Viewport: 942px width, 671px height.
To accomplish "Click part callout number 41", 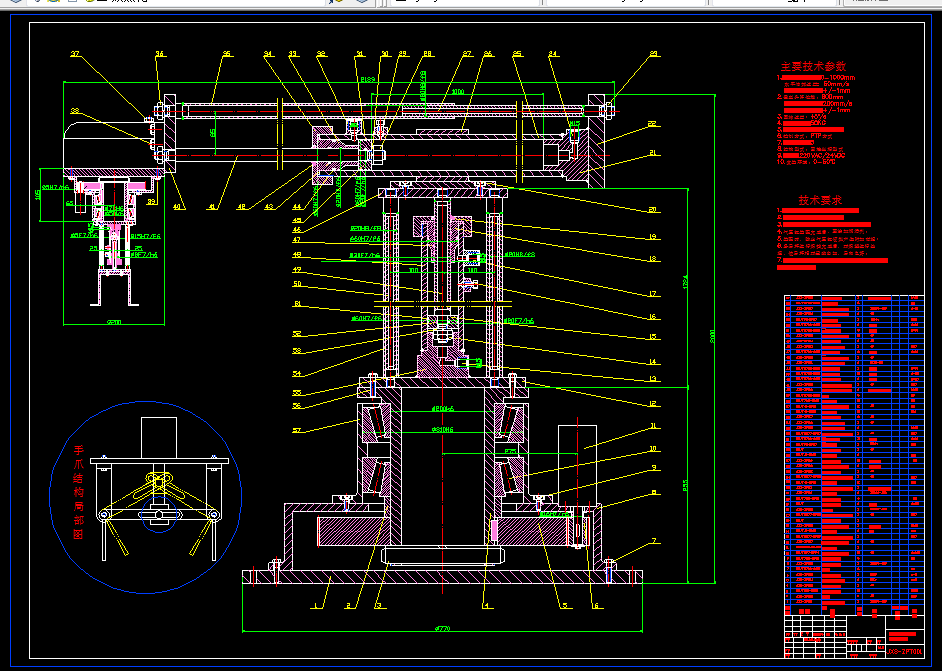I will click(211, 207).
